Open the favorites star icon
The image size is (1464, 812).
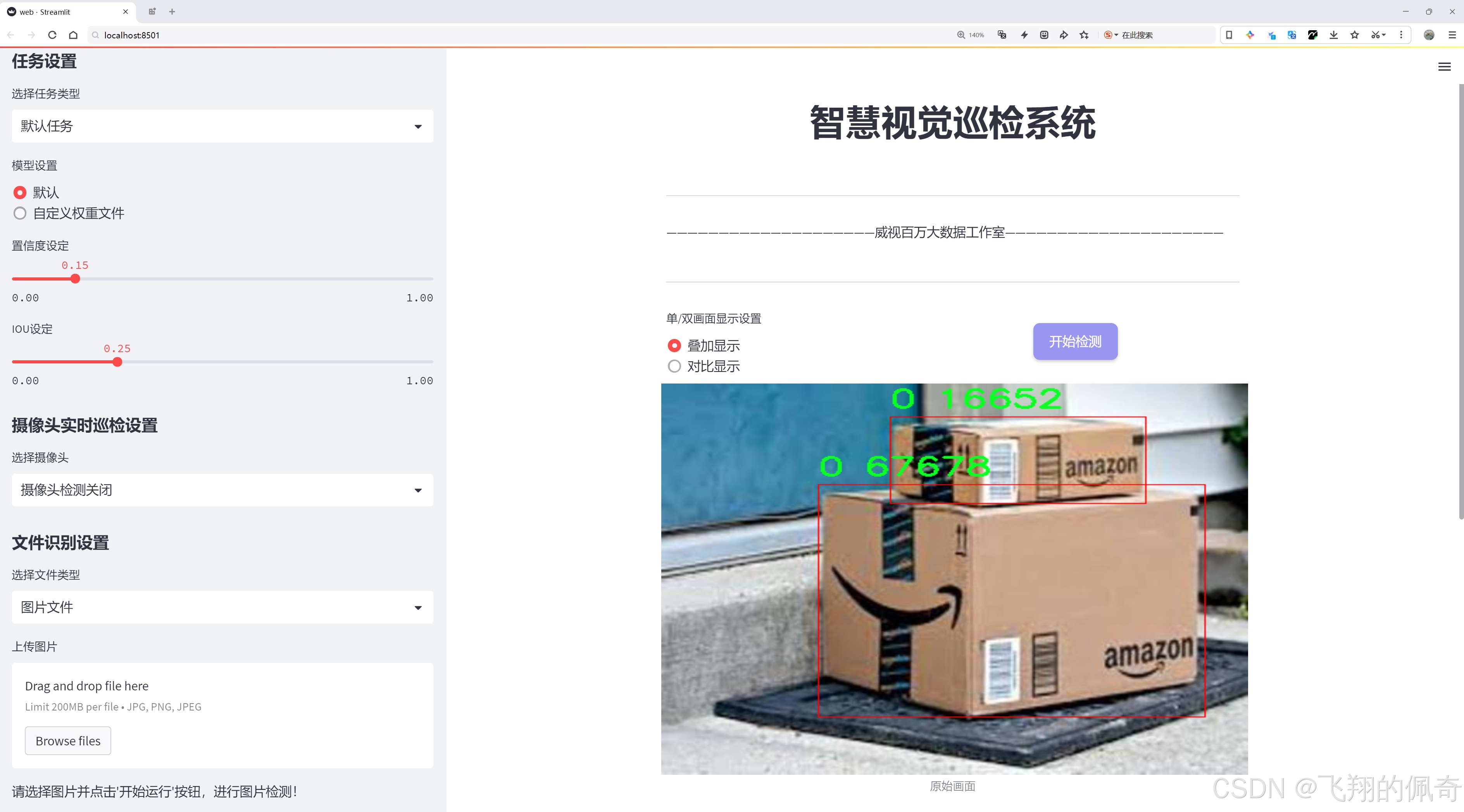click(1354, 34)
